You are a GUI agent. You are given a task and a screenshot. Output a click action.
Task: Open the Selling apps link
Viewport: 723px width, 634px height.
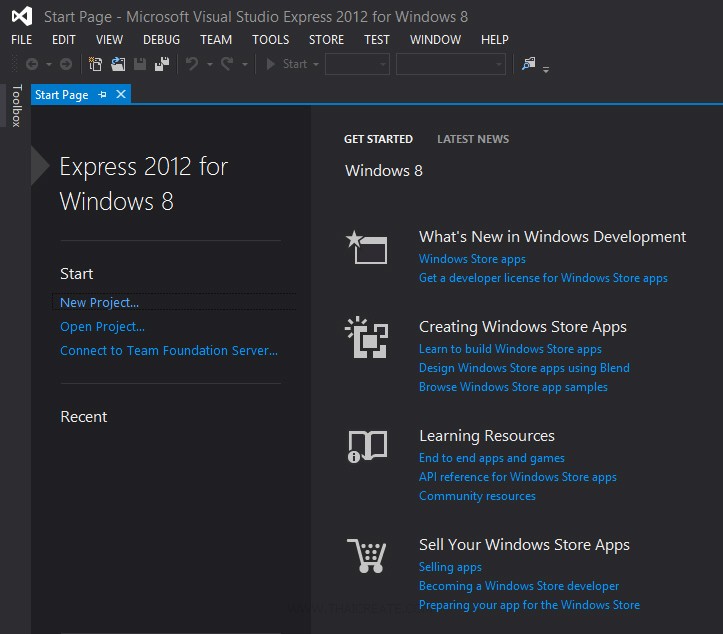coord(450,567)
